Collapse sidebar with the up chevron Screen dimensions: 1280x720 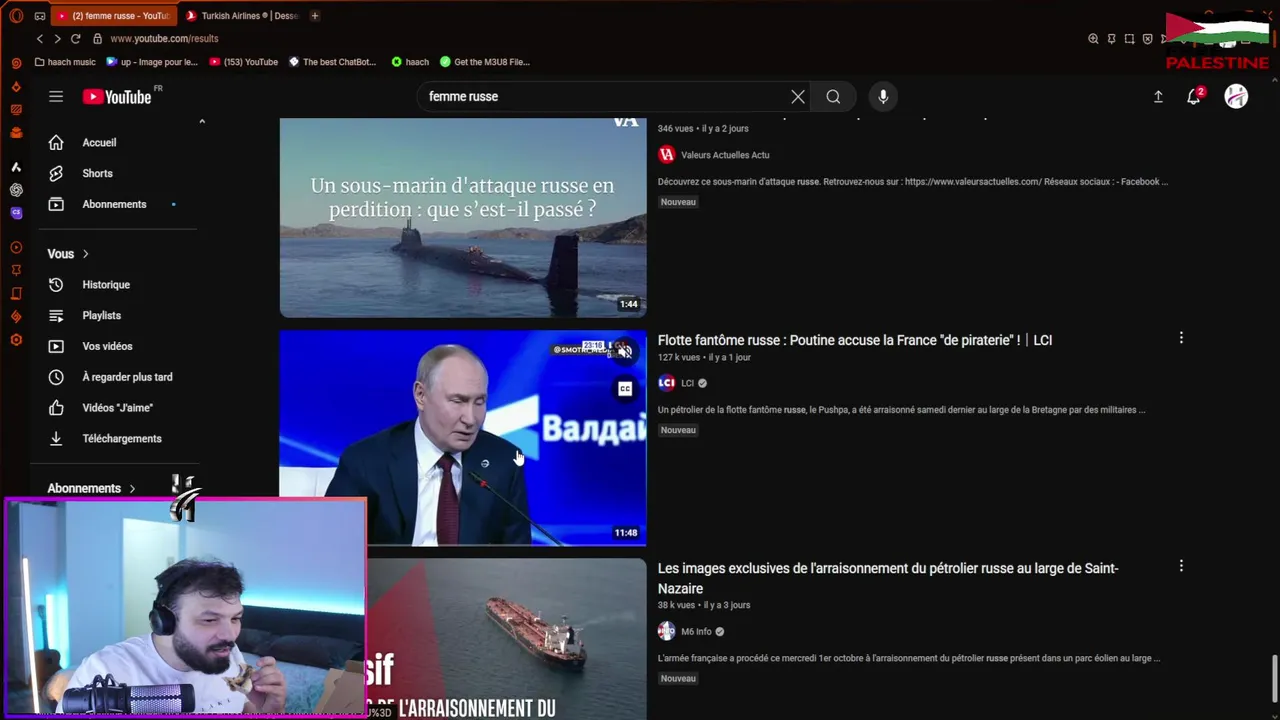point(202,121)
